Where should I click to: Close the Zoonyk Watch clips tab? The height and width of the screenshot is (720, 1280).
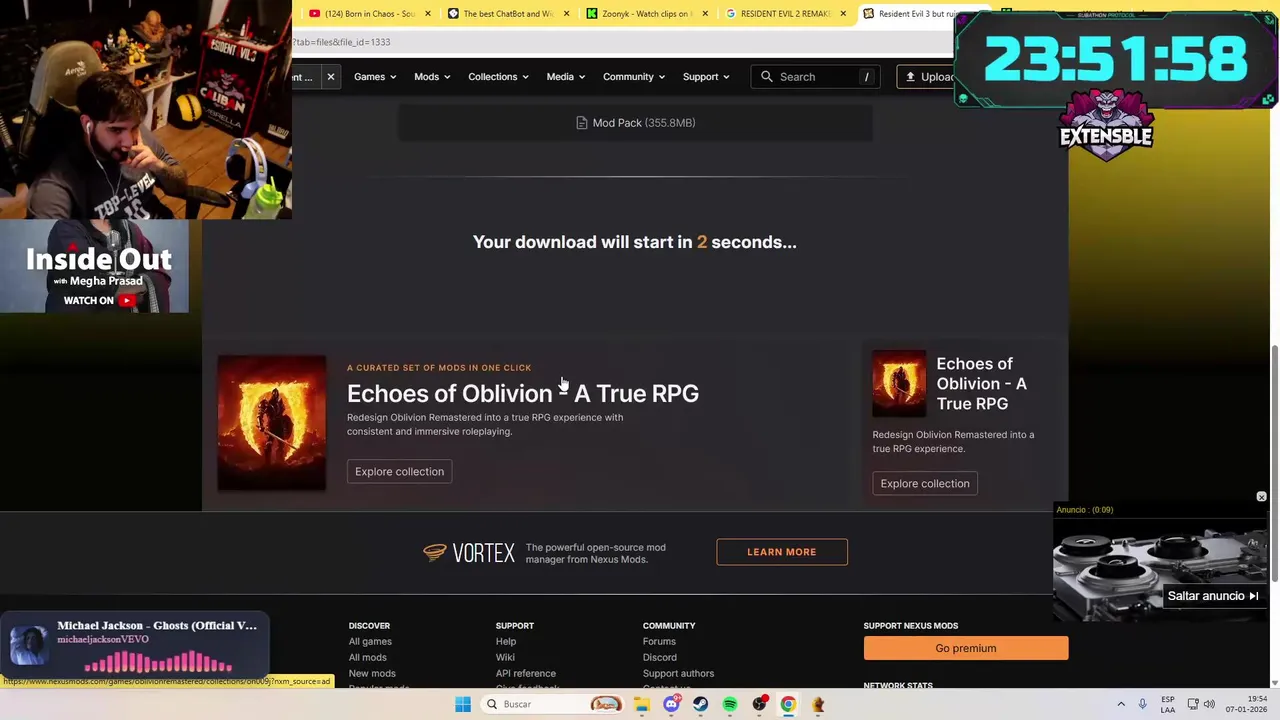[705, 14]
